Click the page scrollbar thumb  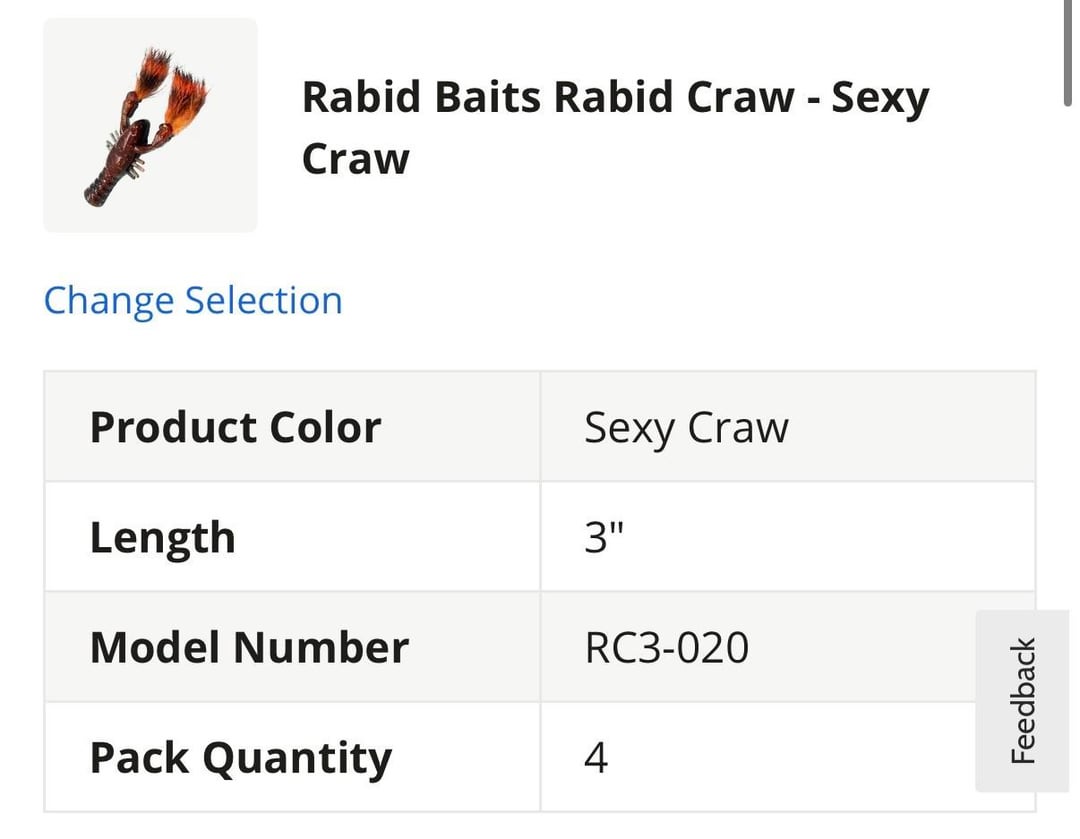1067,52
